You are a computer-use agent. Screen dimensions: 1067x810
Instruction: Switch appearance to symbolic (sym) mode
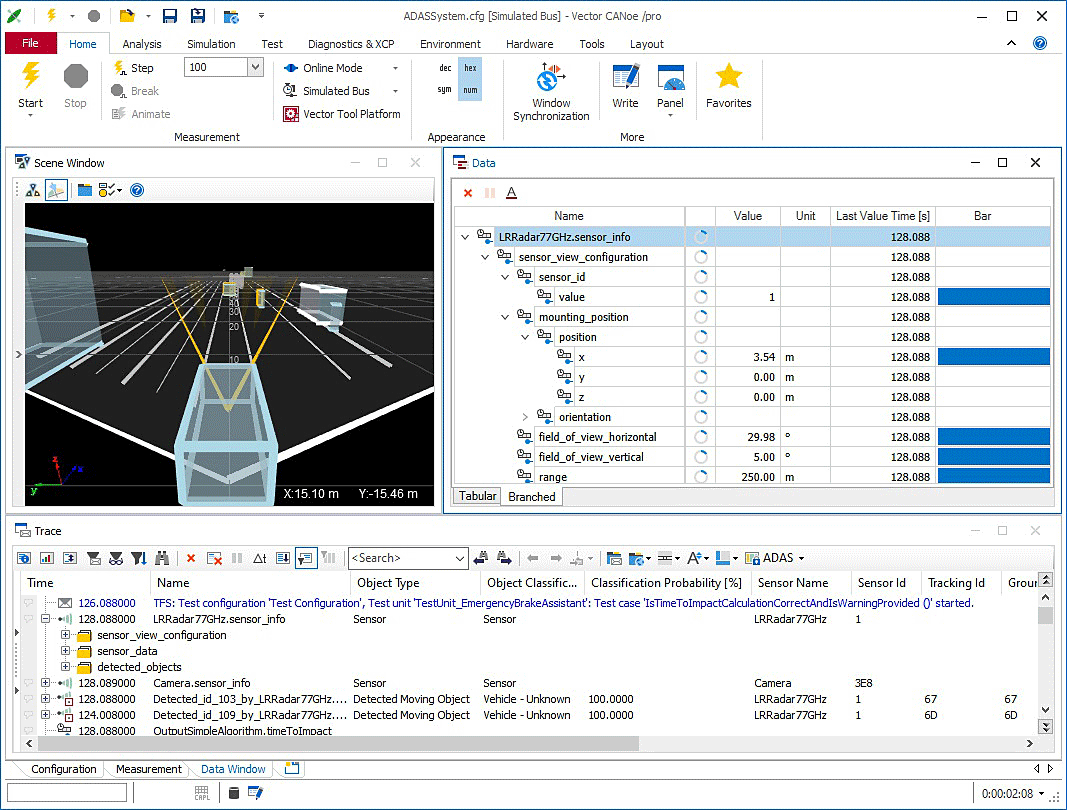click(x=445, y=90)
